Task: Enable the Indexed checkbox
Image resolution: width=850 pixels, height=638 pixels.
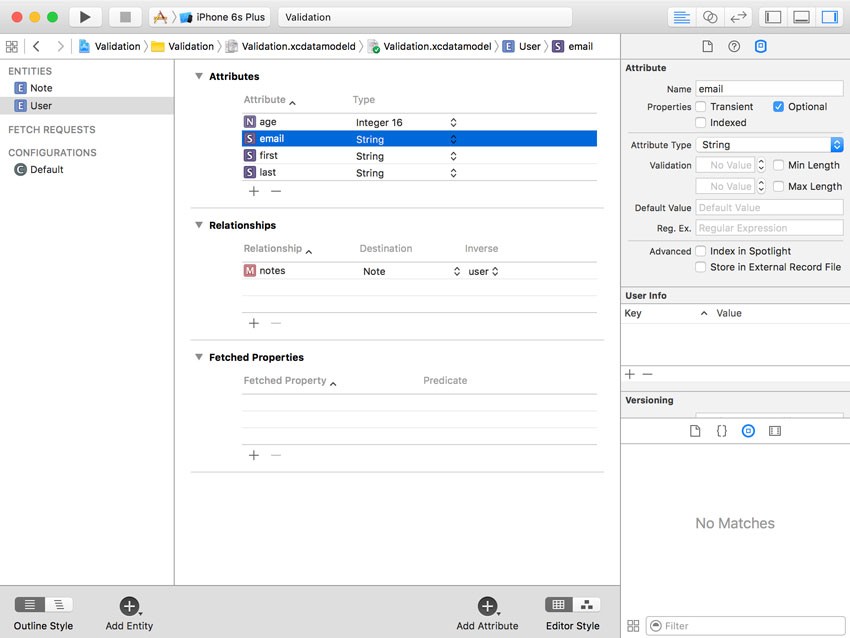Action: click(701, 123)
